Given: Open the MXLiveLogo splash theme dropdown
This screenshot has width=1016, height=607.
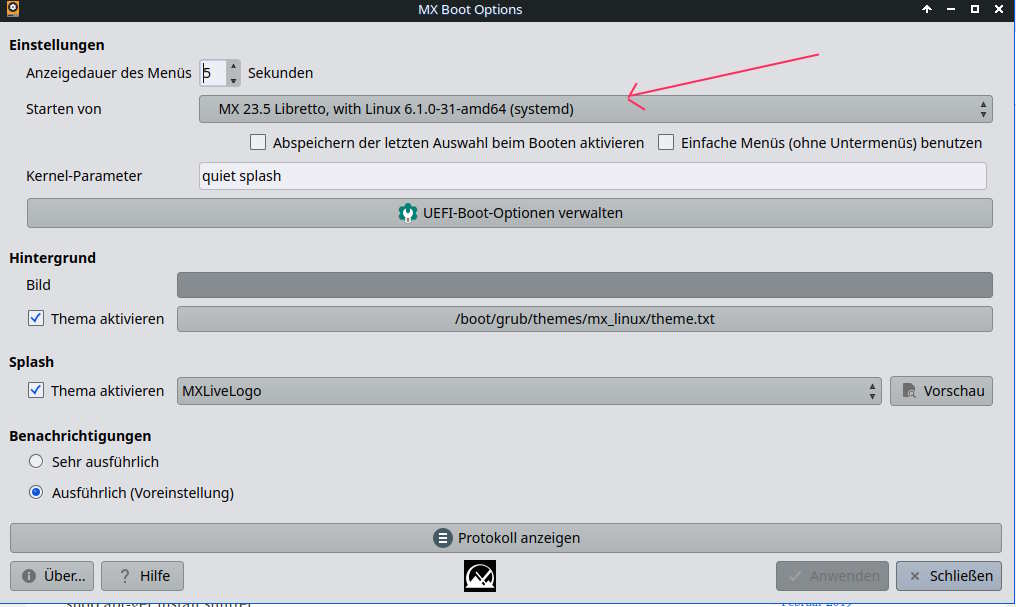Looking at the screenshot, I should point(529,391).
